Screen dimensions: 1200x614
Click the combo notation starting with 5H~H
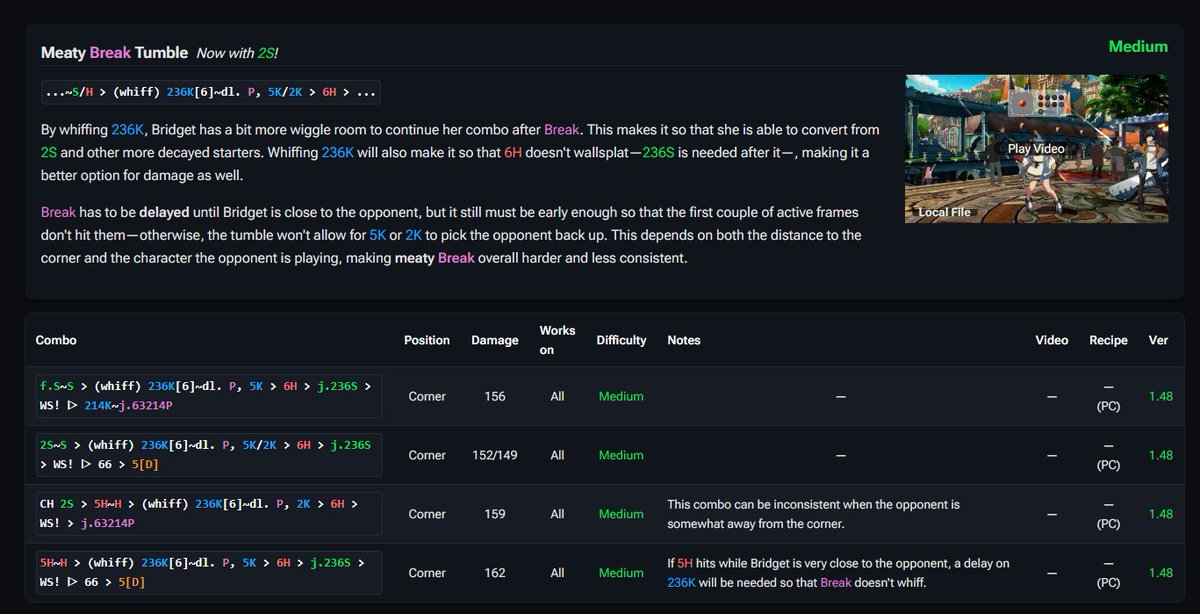(209, 573)
